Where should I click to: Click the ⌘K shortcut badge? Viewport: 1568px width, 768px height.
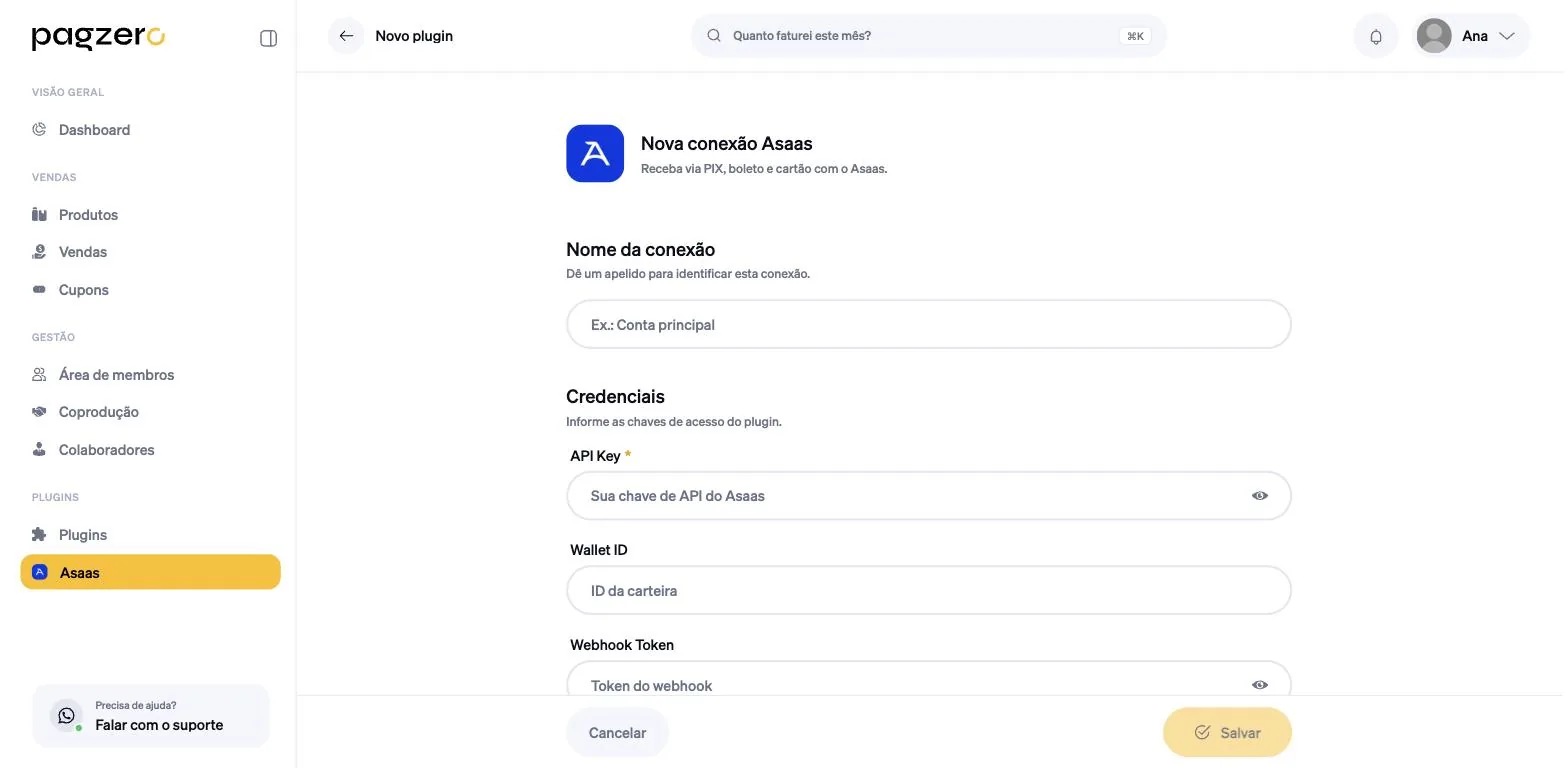[1135, 36]
